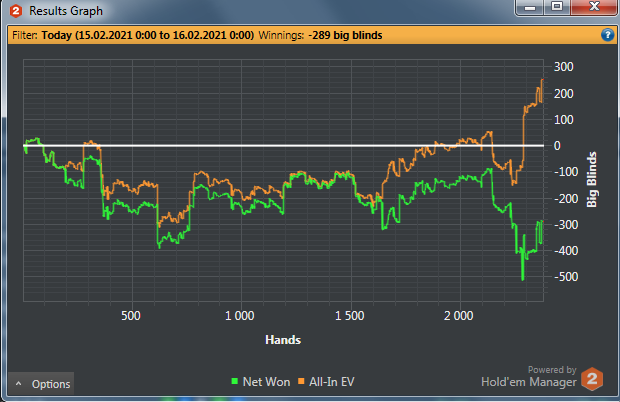Screen dimensions: 620x402
Task: Click the green Net Won legend swatch
Action: [234, 381]
